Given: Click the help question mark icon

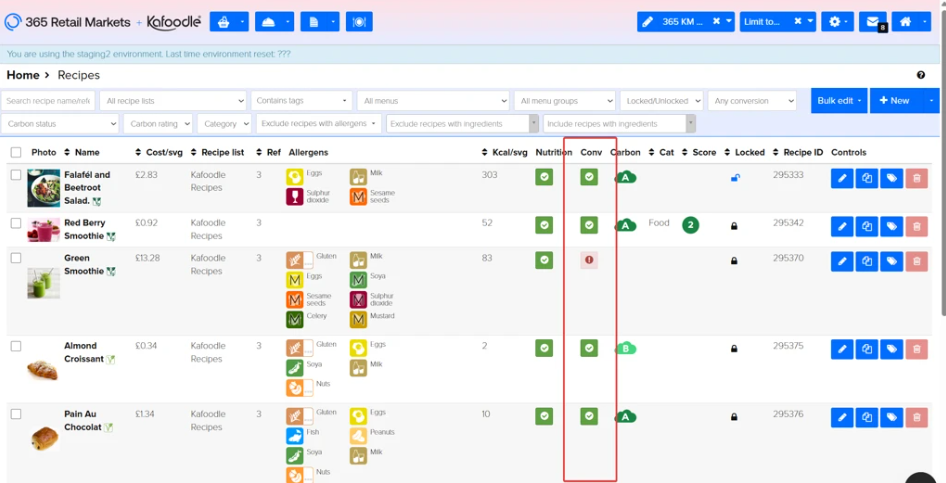Looking at the screenshot, I should point(921,75).
